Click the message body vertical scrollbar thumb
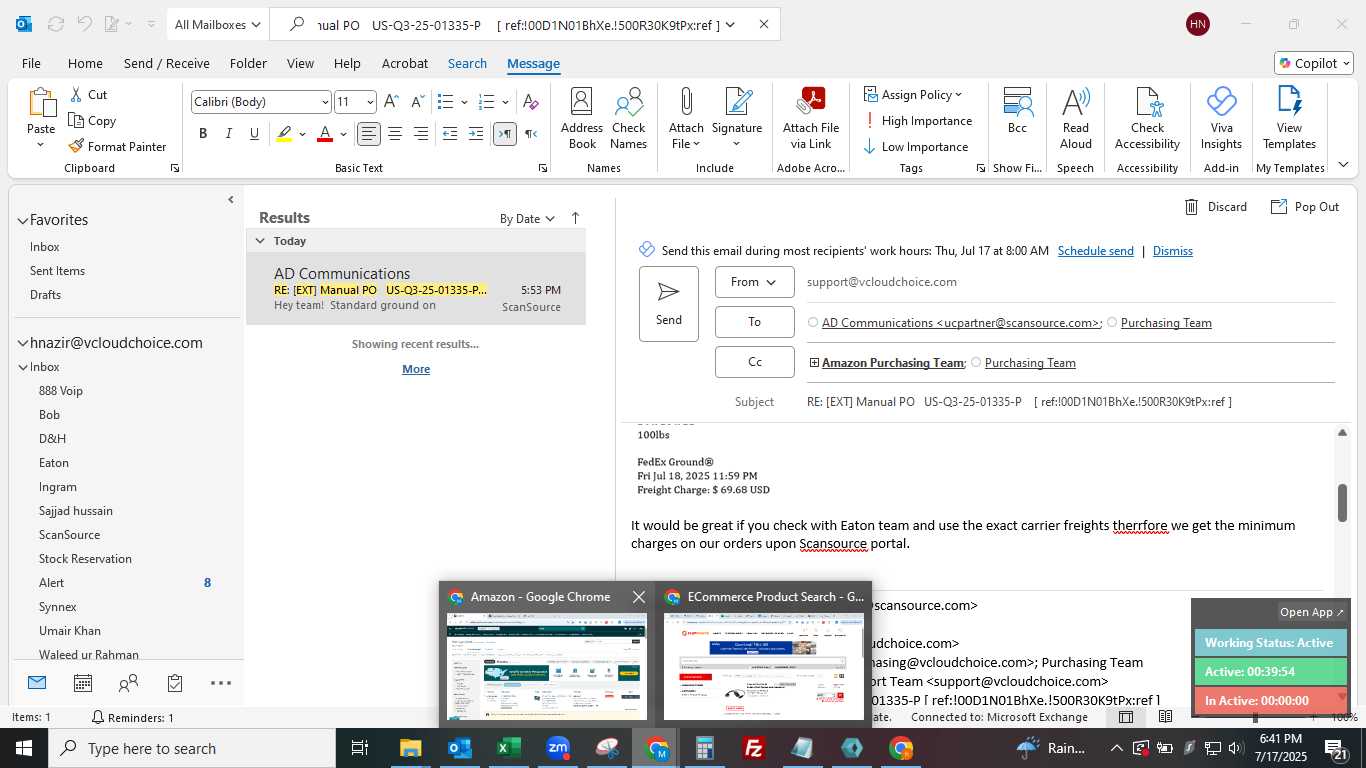This screenshot has width=1366, height=768. coord(1342,502)
